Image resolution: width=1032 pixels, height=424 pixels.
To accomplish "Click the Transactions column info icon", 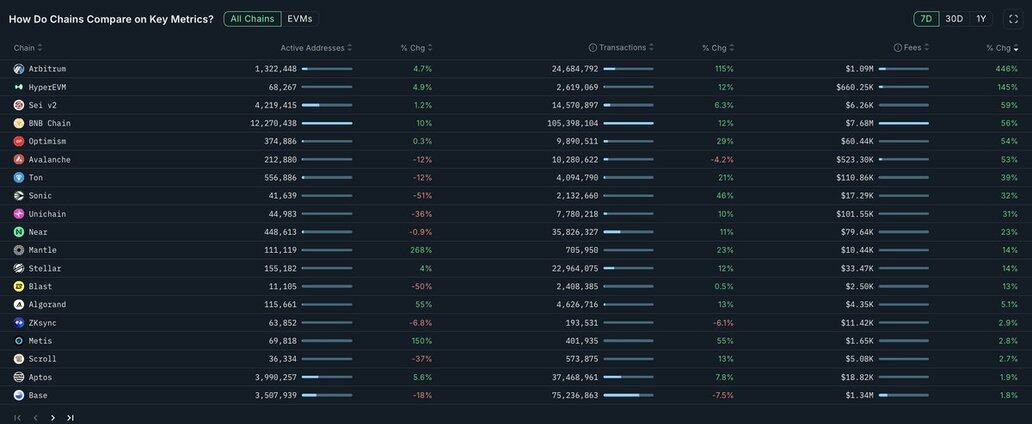I will (x=593, y=48).
